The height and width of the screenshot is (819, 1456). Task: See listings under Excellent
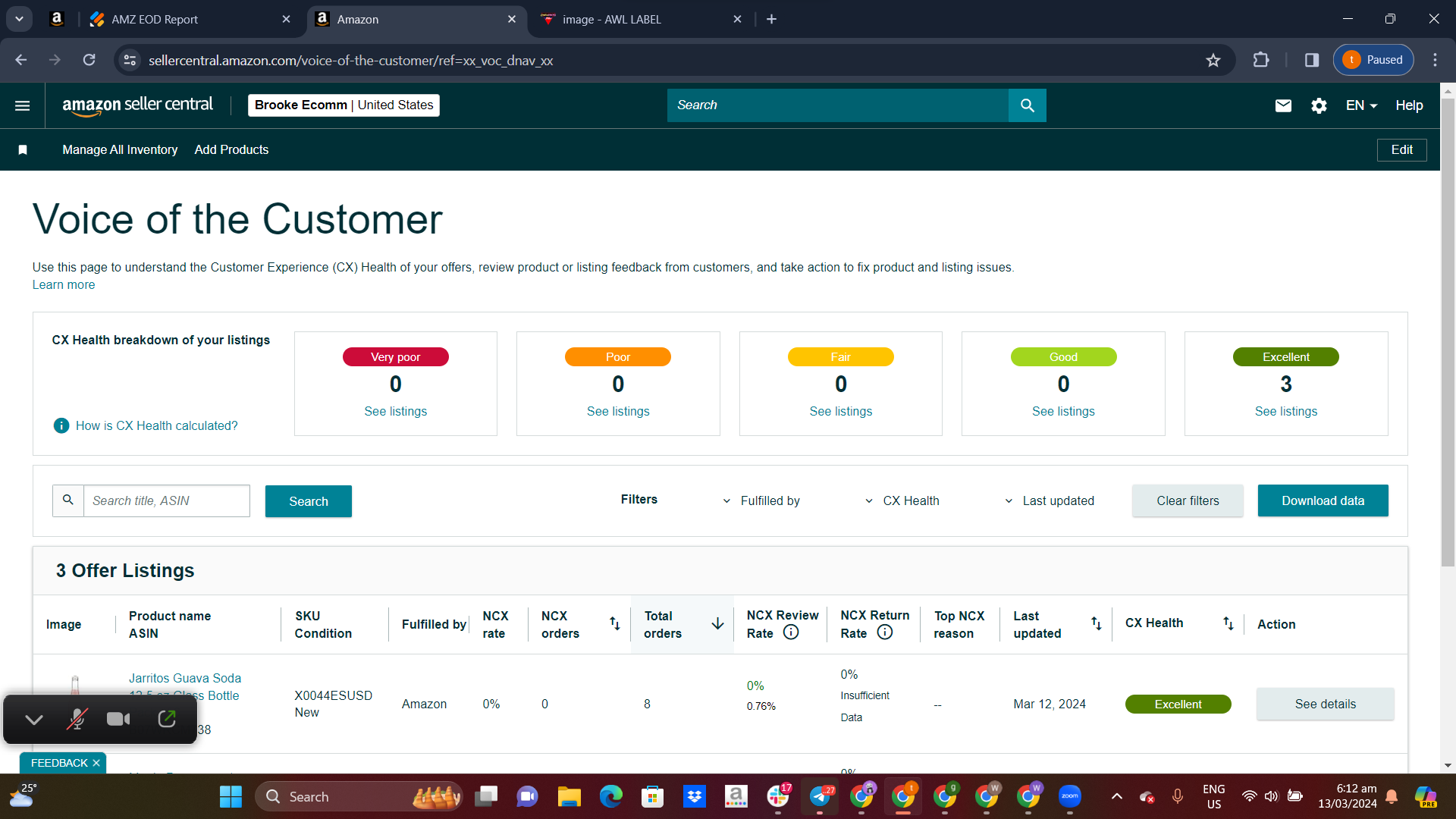(x=1286, y=411)
